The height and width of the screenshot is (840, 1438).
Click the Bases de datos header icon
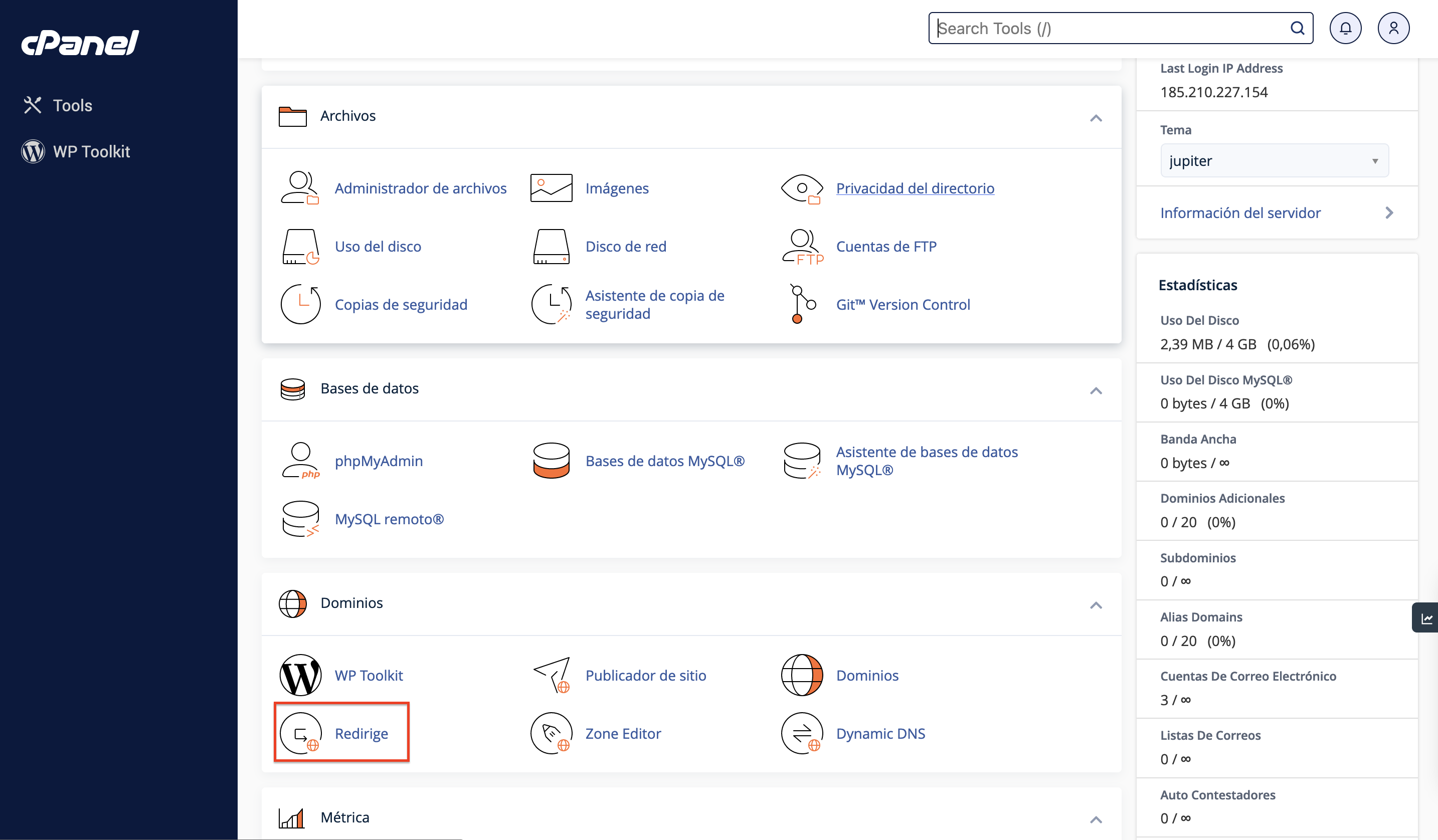click(293, 389)
